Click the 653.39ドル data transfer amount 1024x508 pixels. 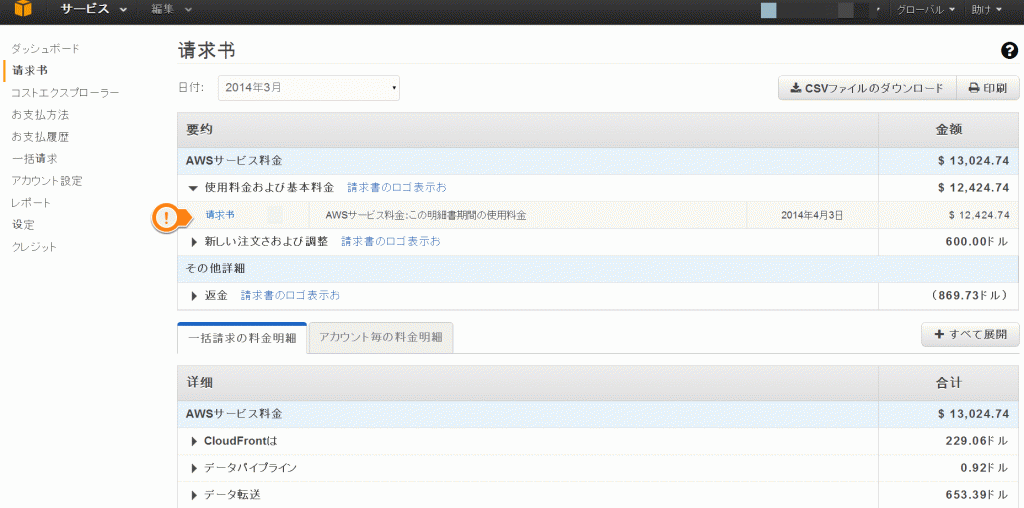[x=978, y=495]
